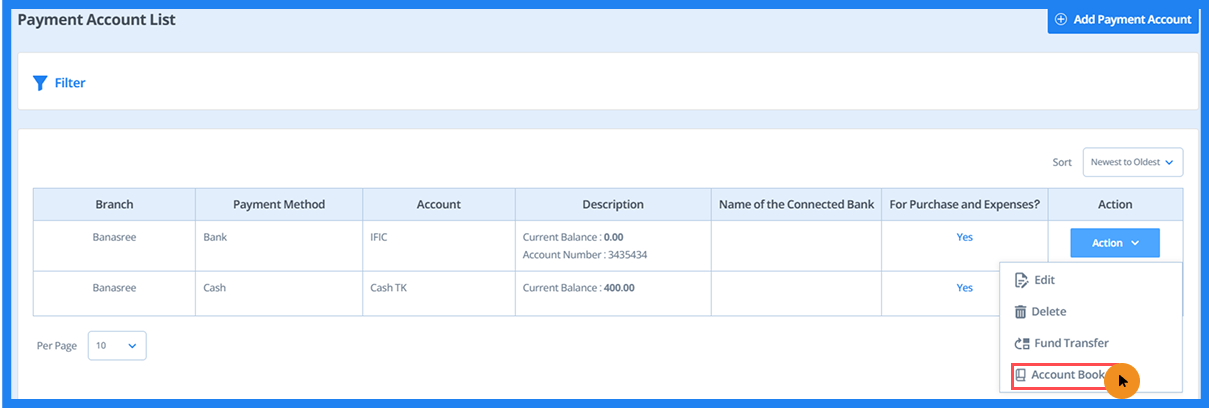Click the funnel Filter icon
The width and height of the screenshot is (1209, 408).
point(40,83)
